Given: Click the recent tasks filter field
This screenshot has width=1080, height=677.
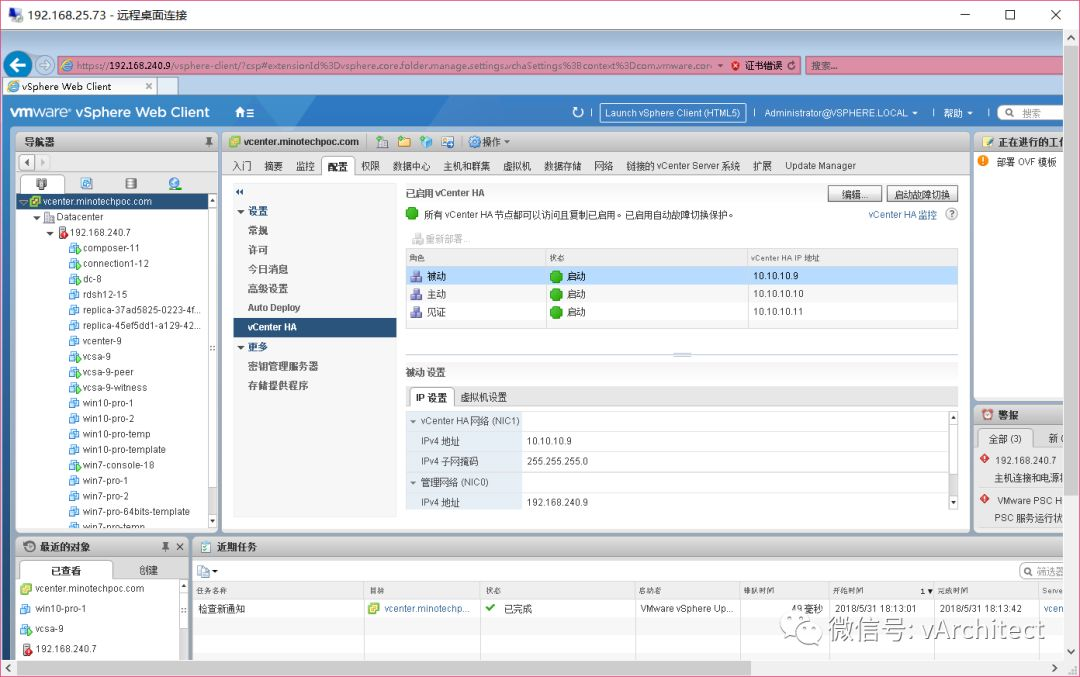Looking at the screenshot, I should [x=1041, y=571].
